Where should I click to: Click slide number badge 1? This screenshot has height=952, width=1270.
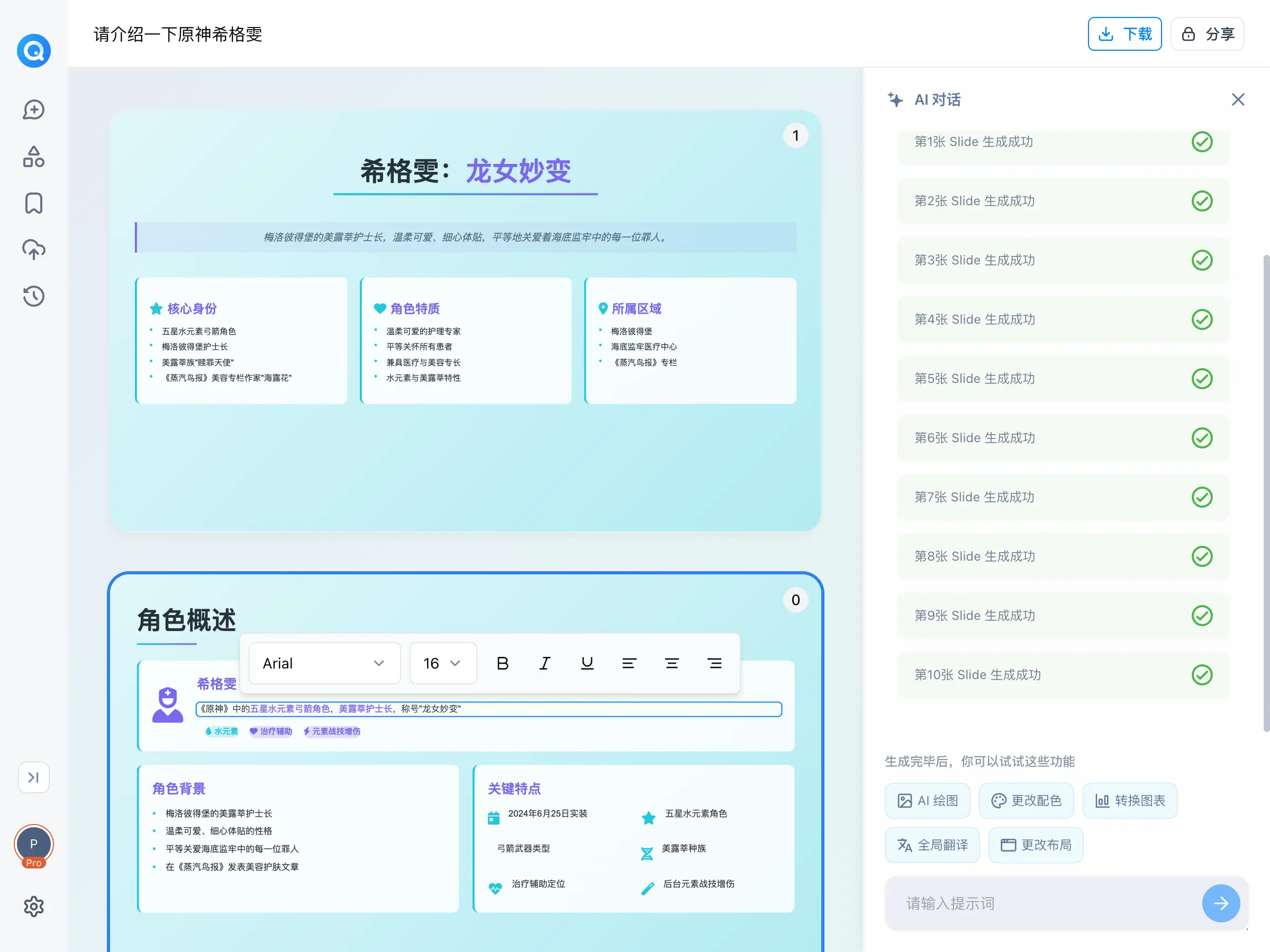(x=795, y=135)
